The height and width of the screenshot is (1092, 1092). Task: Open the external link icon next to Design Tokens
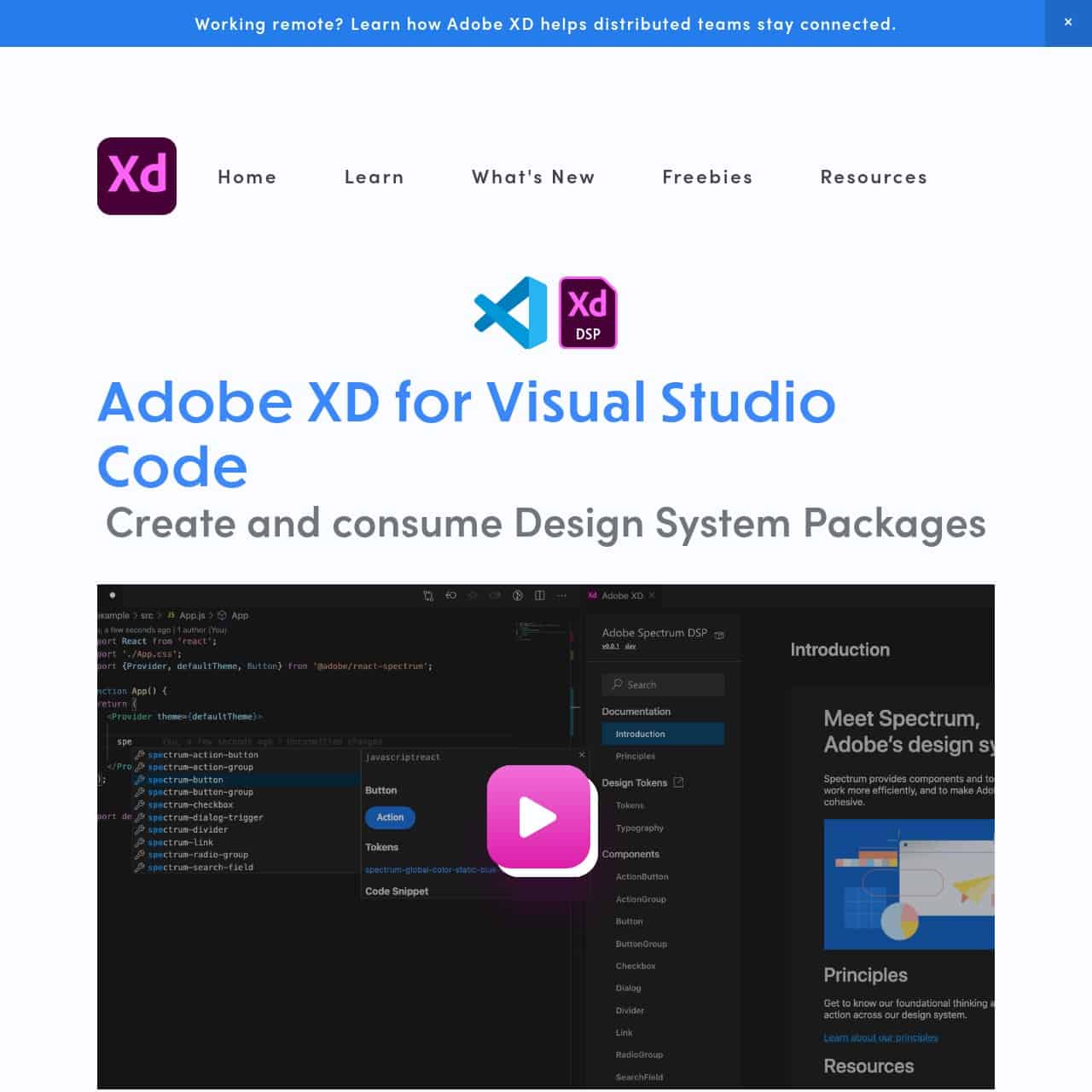pyautogui.click(x=678, y=782)
